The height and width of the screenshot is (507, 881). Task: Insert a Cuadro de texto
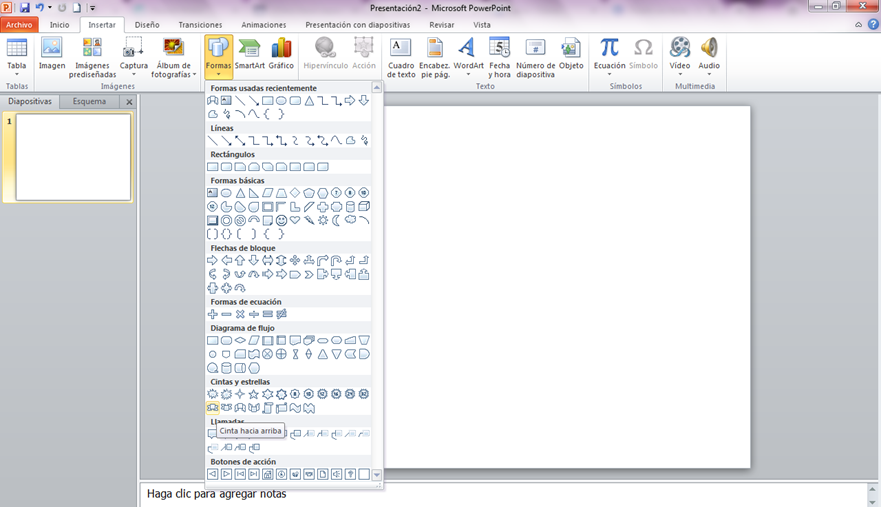(x=401, y=57)
